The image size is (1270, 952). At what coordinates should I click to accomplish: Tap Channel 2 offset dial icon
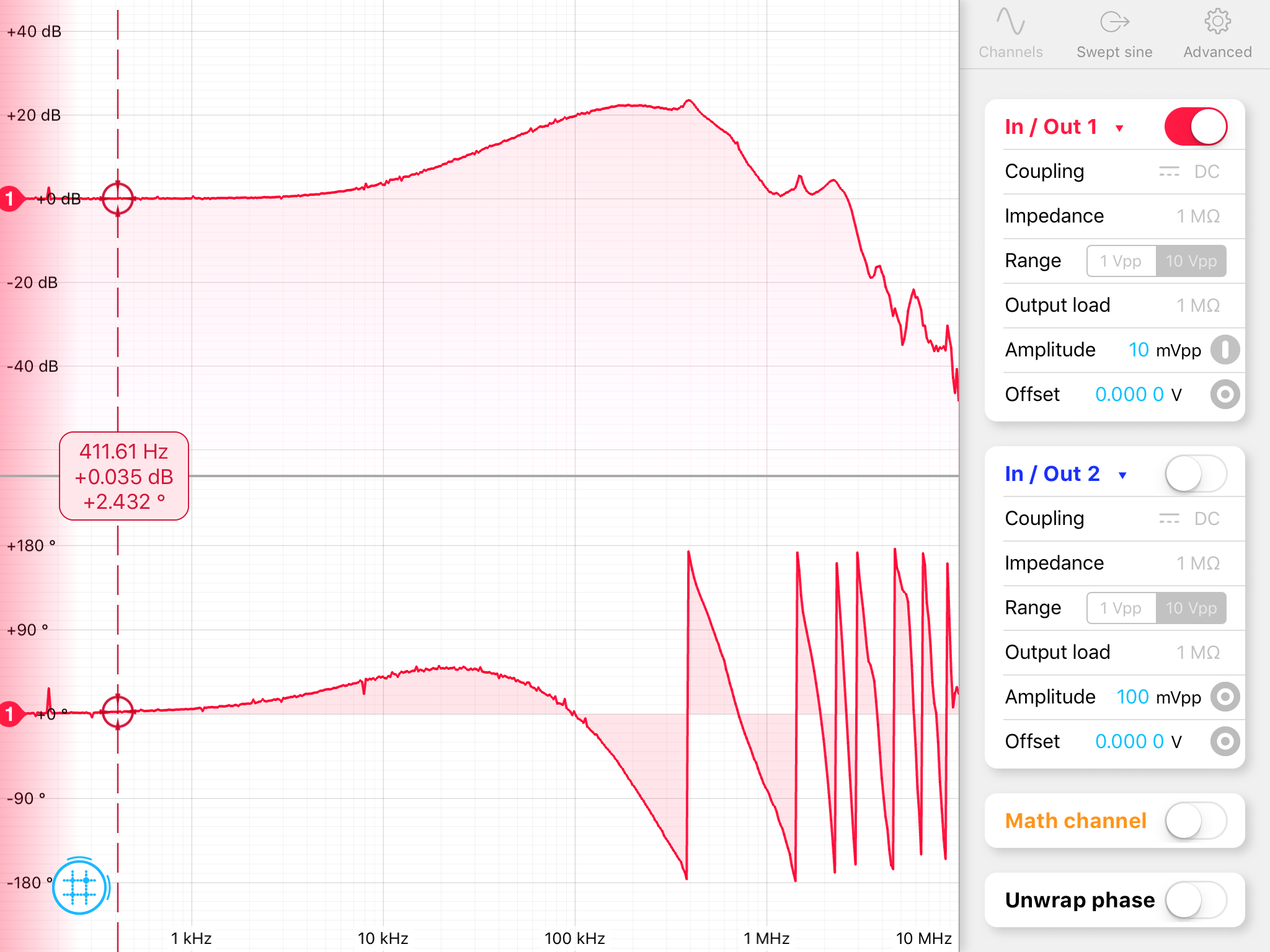pos(1225,741)
